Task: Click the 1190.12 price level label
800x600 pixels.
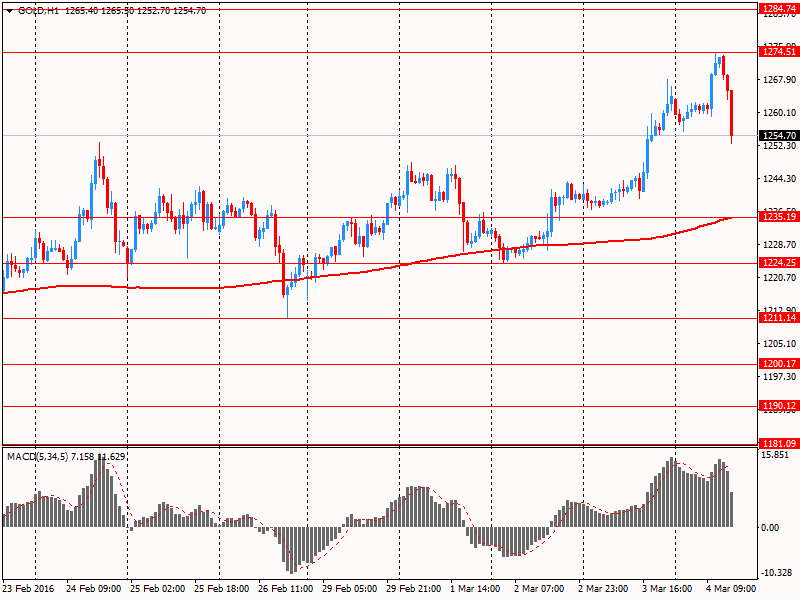Action: (x=778, y=406)
